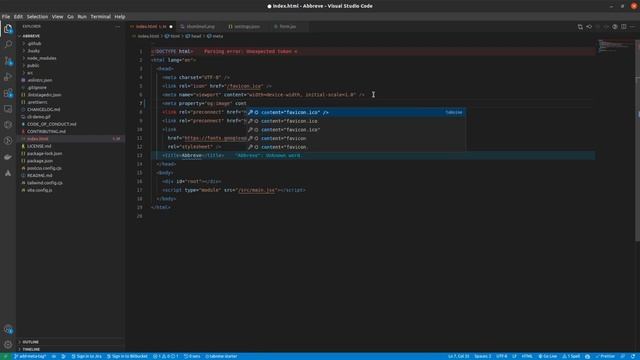The height and width of the screenshot is (360, 640).
Task: Open the Run menu
Action: tap(82, 17)
